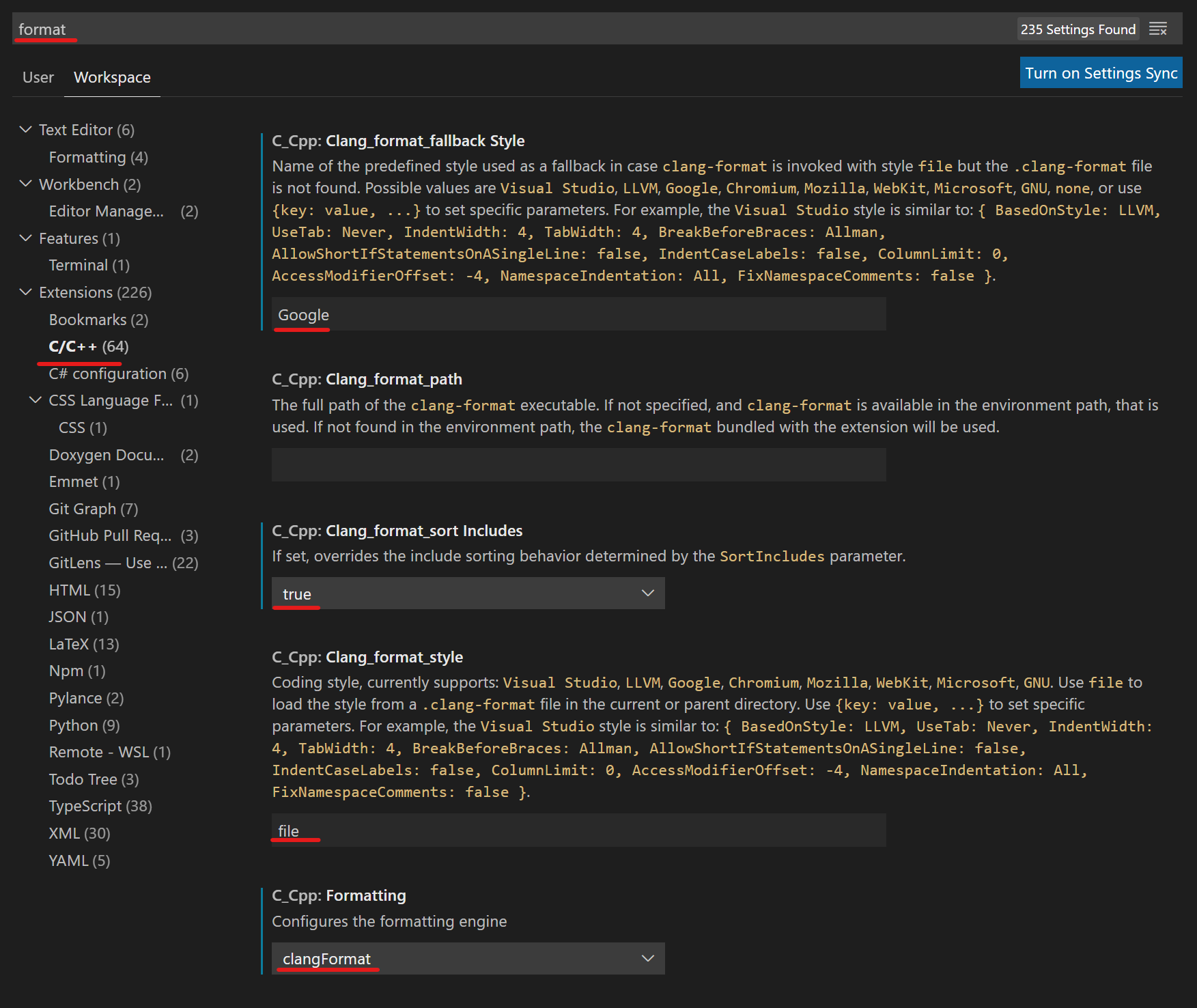
Task: Open GitLens settings category
Action: tap(123, 563)
